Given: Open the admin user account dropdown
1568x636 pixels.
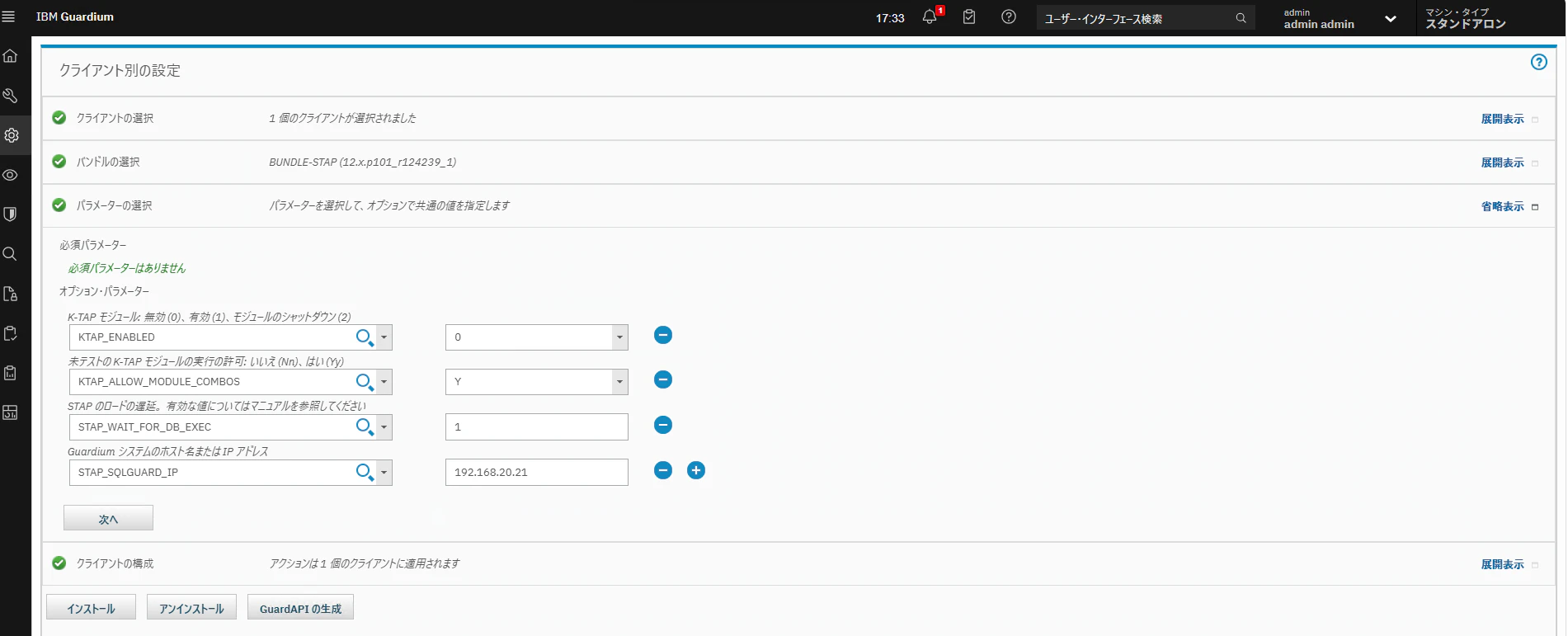Looking at the screenshot, I should [x=1391, y=19].
